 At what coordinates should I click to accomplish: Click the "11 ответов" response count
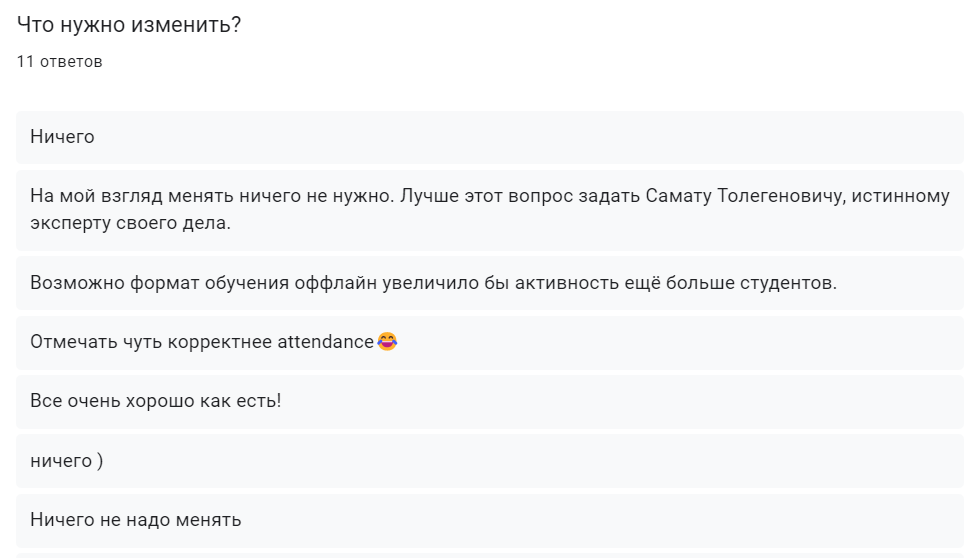coord(59,62)
